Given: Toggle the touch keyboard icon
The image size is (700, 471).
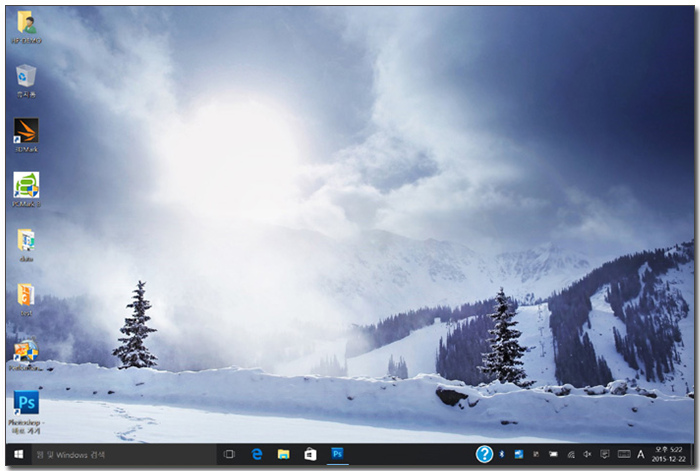Looking at the screenshot, I should point(624,455).
